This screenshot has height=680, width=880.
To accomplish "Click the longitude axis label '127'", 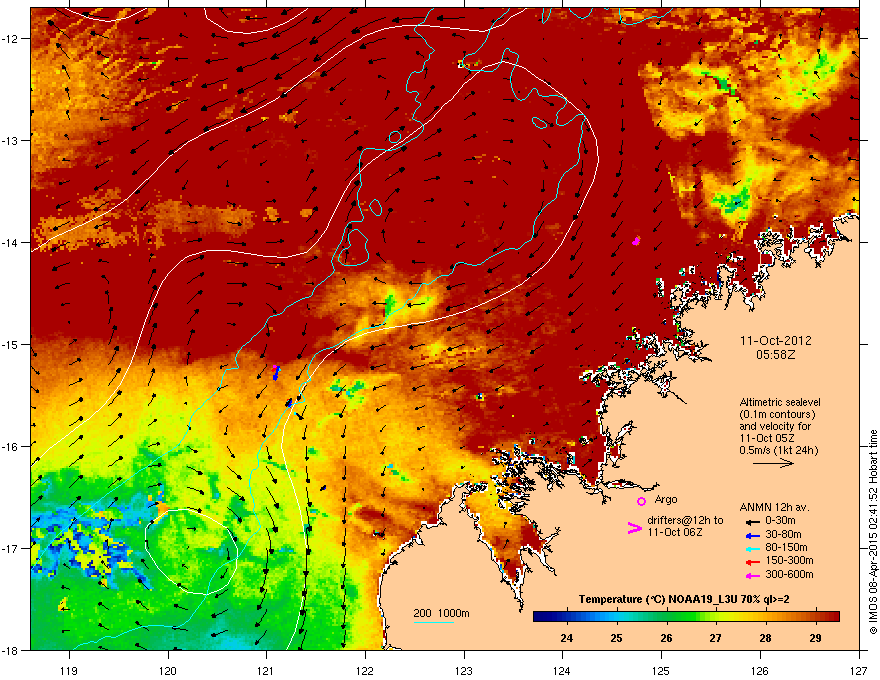I will (x=859, y=670).
